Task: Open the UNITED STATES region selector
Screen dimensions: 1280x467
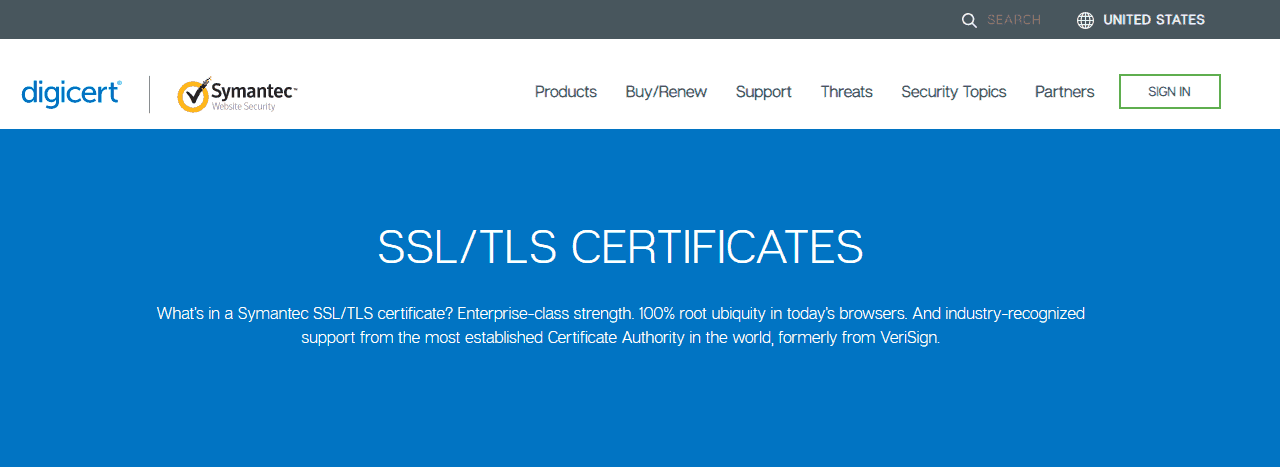Action: click(x=1154, y=20)
